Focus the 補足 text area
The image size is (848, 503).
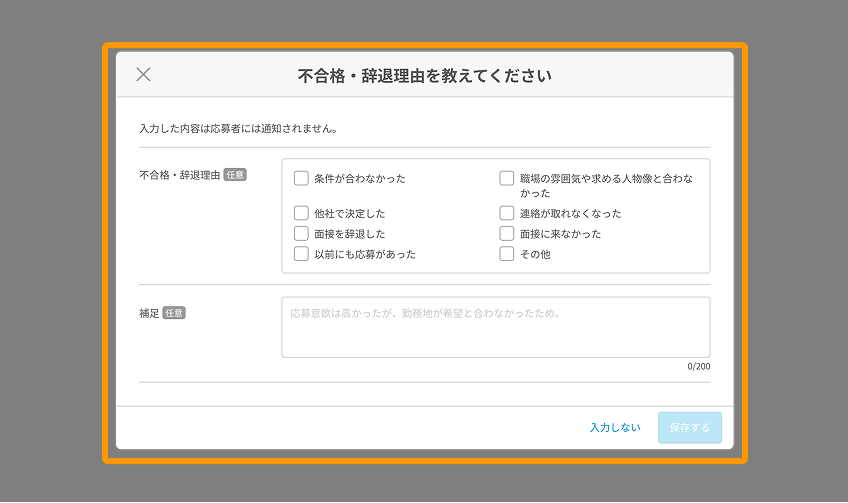coord(495,327)
